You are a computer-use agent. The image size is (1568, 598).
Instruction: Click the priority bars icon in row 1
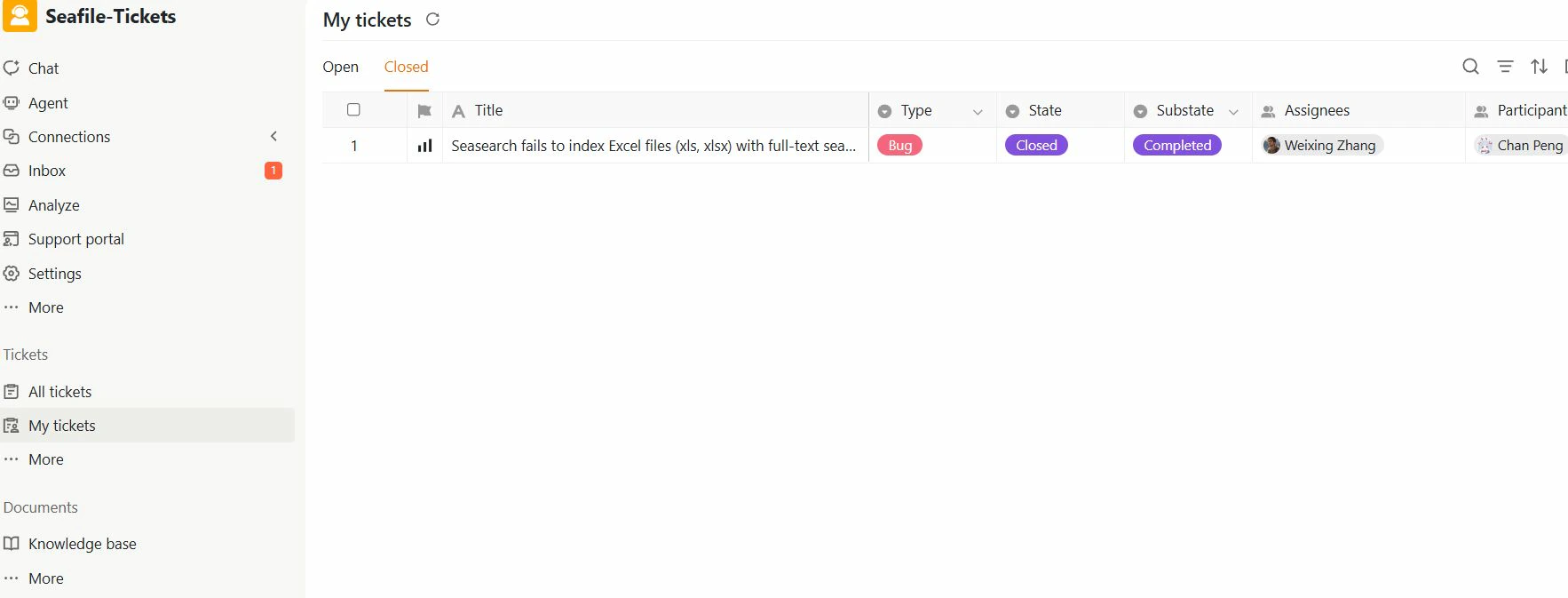pos(424,146)
